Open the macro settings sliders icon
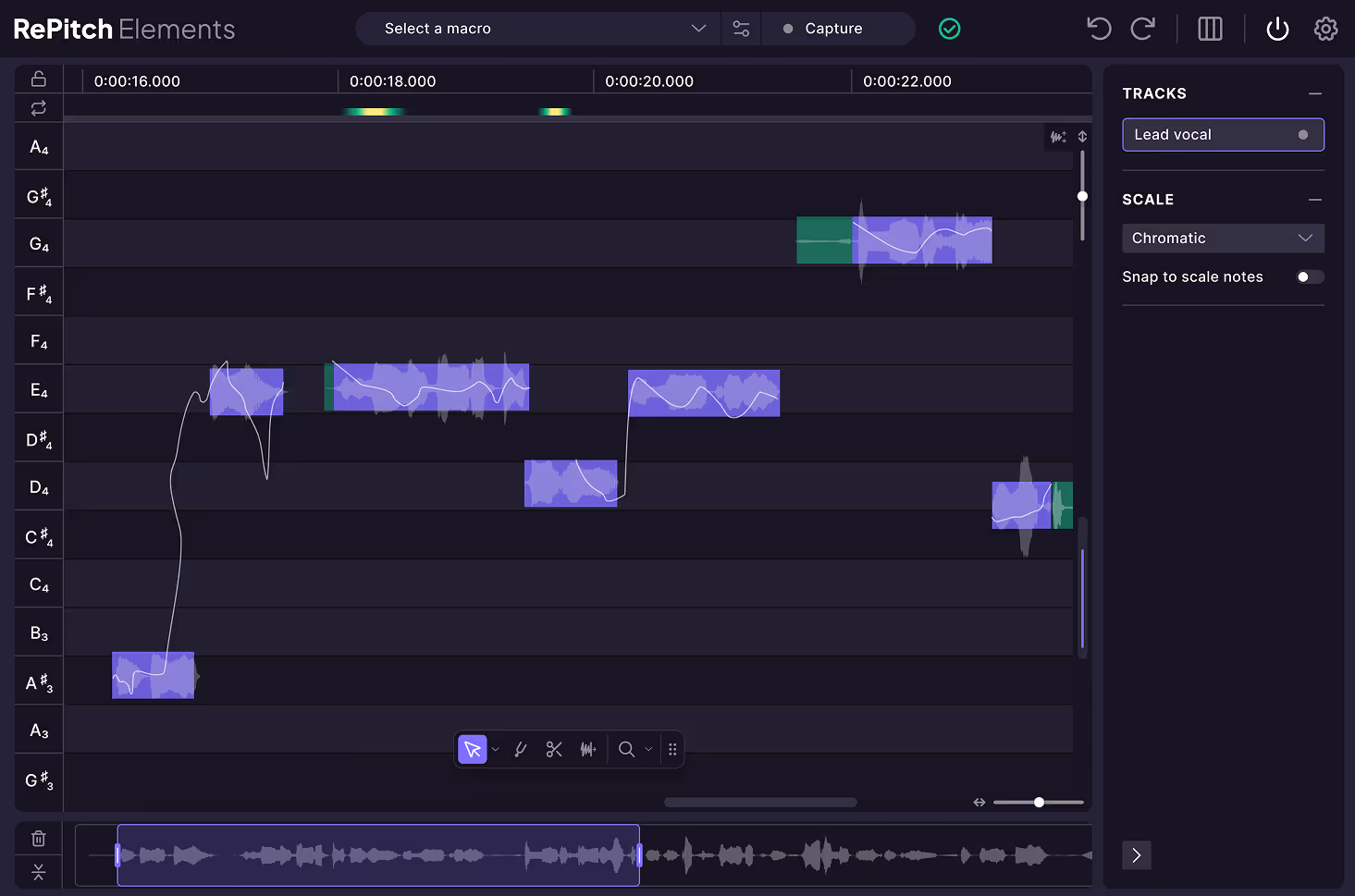This screenshot has height=896, width=1355. click(x=741, y=29)
